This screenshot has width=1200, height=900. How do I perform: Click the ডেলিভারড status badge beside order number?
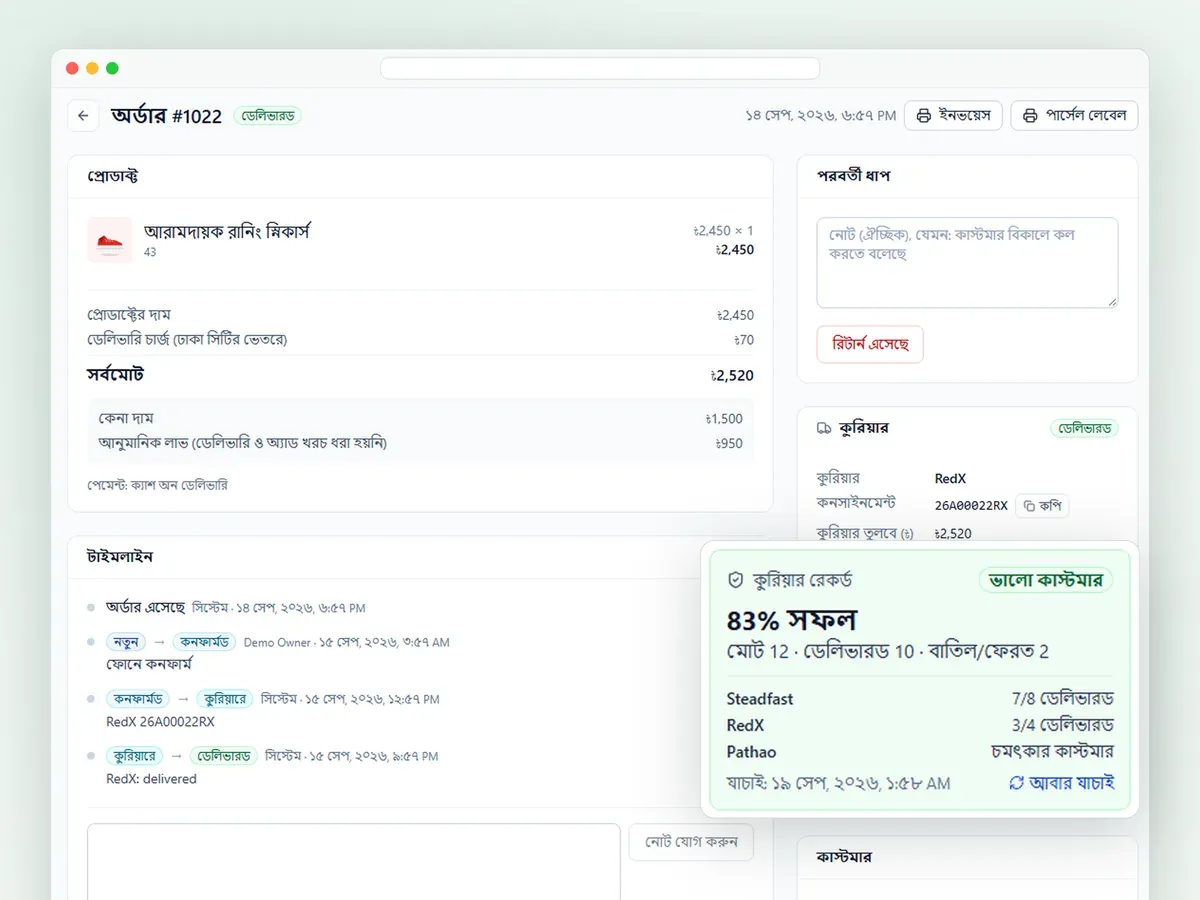267,116
